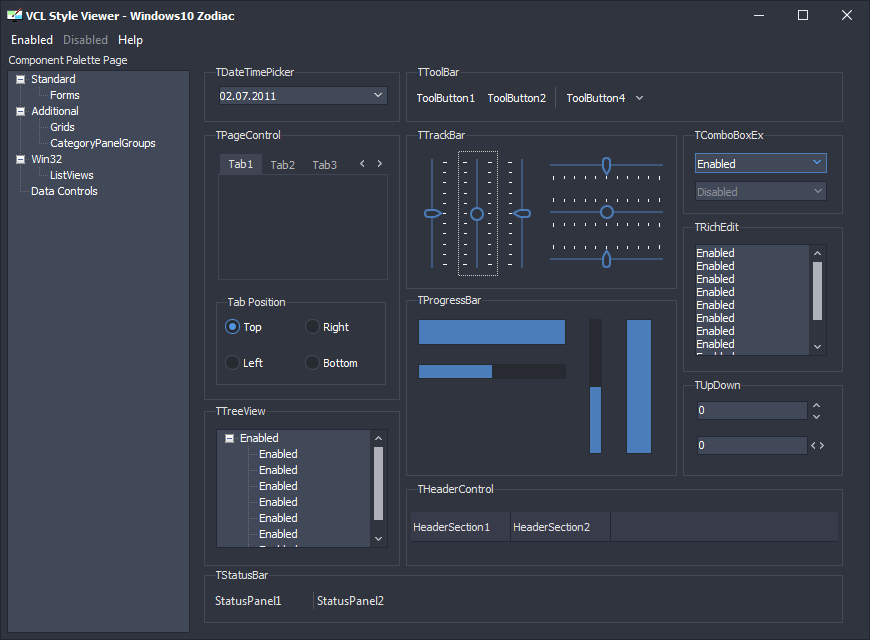Click the TPageControl tab scroll right arrow
The height and width of the screenshot is (640, 870).
380,164
